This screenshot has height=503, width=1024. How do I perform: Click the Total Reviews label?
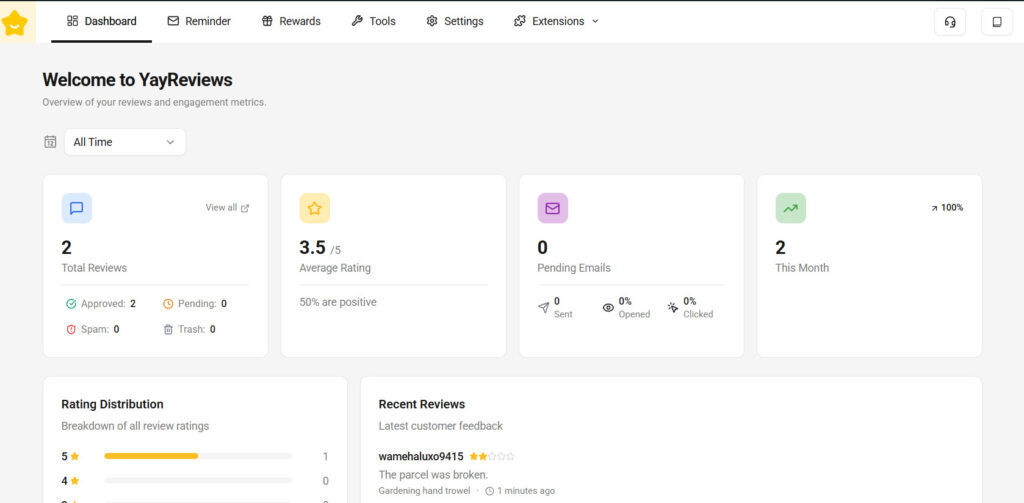click(94, 268)
